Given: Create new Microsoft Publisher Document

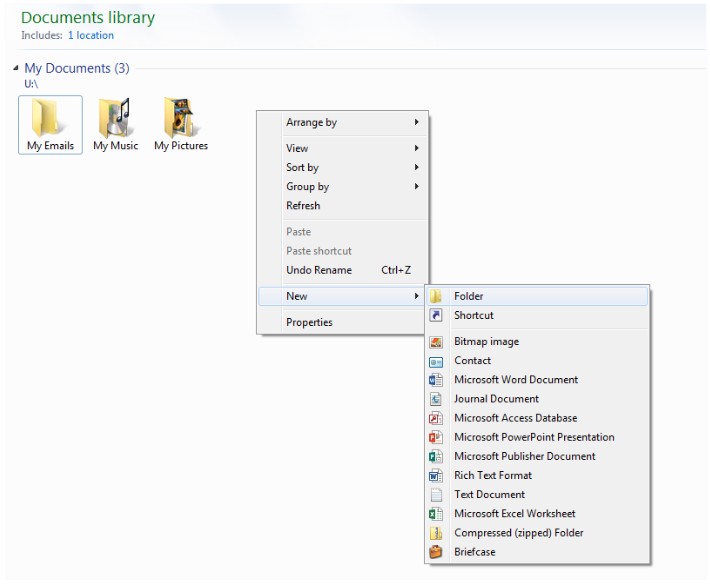Looking at the screenshot, I should [524, 456].
